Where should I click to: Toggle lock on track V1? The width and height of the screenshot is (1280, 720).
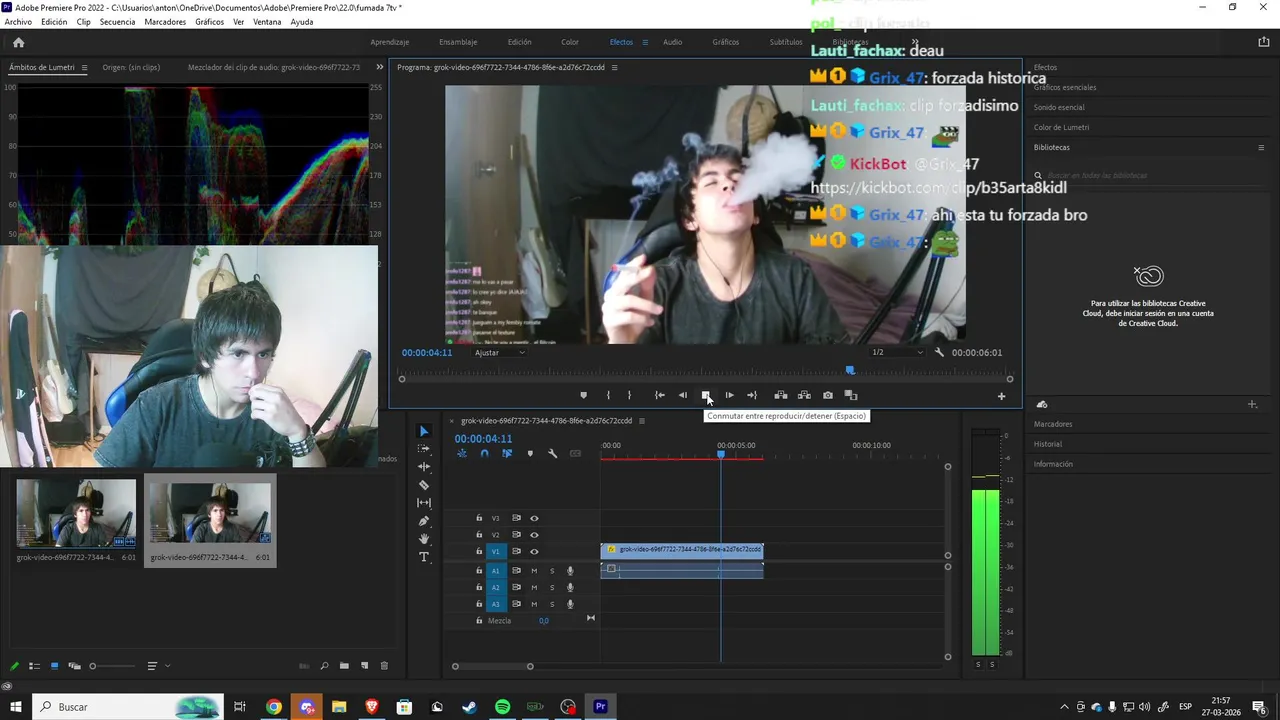479,551
